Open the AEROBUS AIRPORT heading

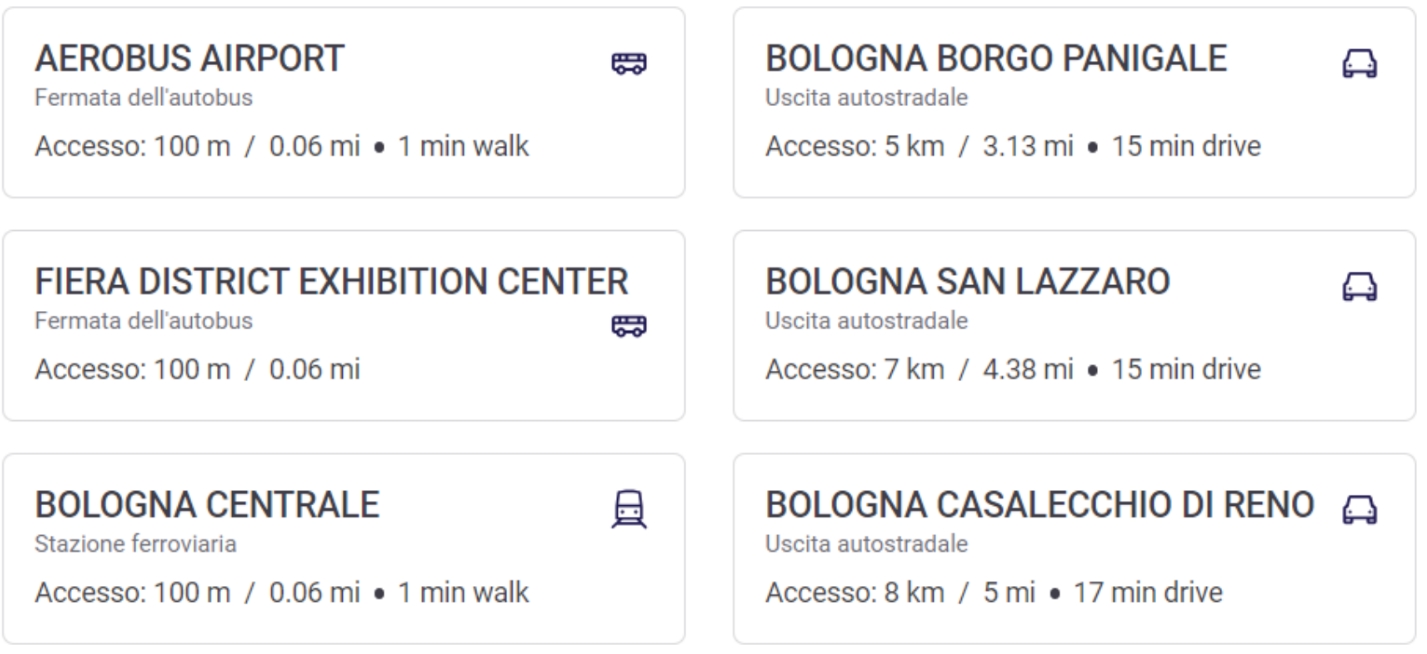pos(189,59)
